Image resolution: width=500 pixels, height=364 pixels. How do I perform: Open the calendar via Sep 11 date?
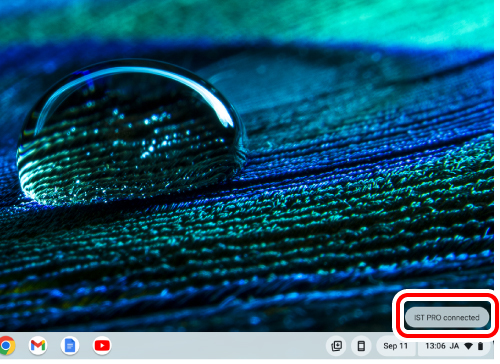tap(396, 346)
